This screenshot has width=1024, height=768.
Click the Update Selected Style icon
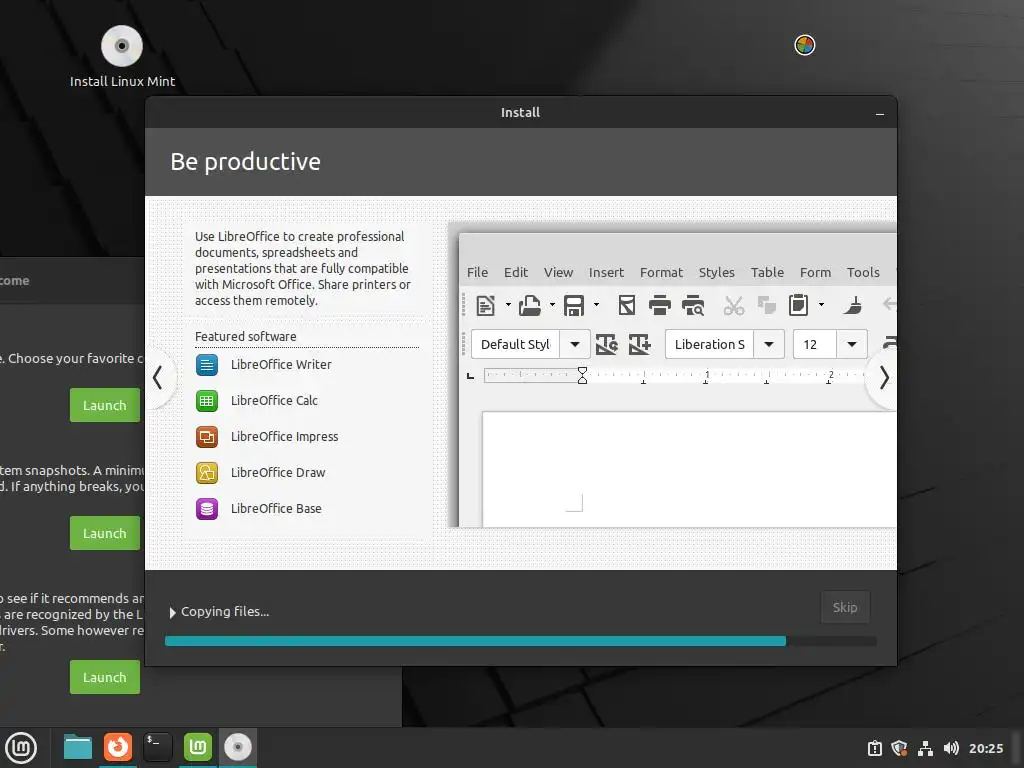coord(607,344)
